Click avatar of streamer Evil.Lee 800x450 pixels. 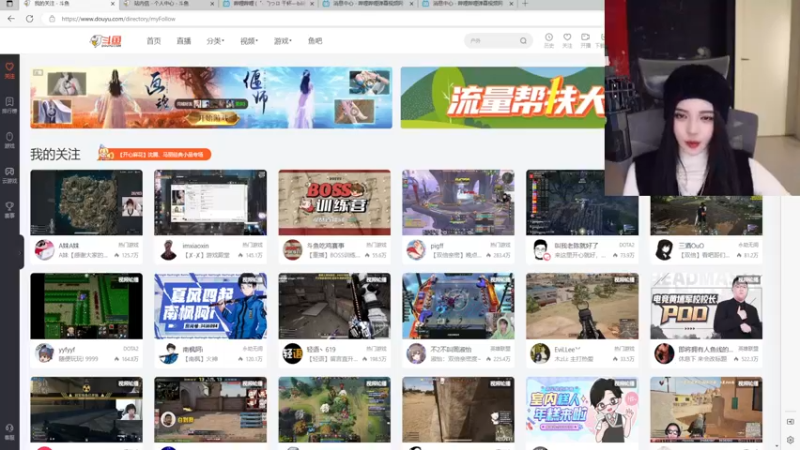[540, 353]
